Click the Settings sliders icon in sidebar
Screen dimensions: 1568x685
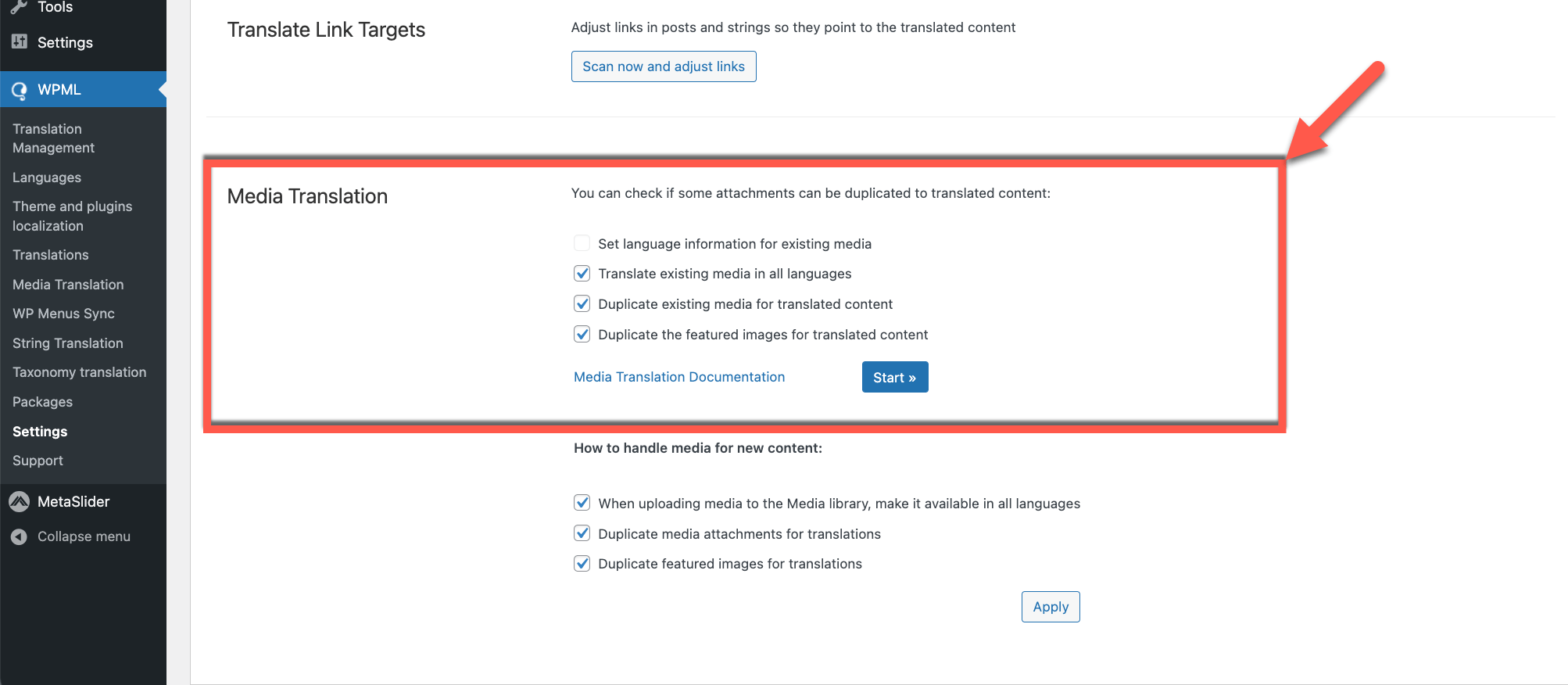pyautogui.click(x=20, y=42)
